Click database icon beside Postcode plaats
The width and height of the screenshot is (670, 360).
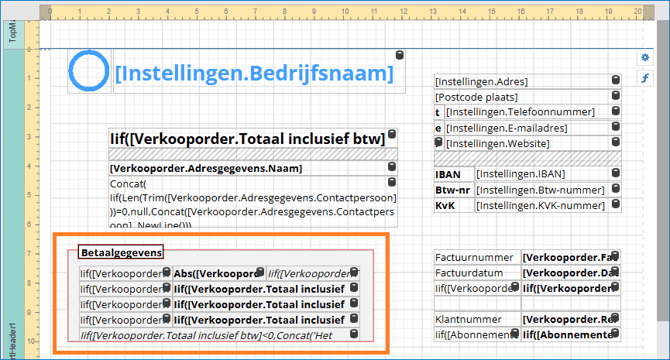tap(615, 95)
